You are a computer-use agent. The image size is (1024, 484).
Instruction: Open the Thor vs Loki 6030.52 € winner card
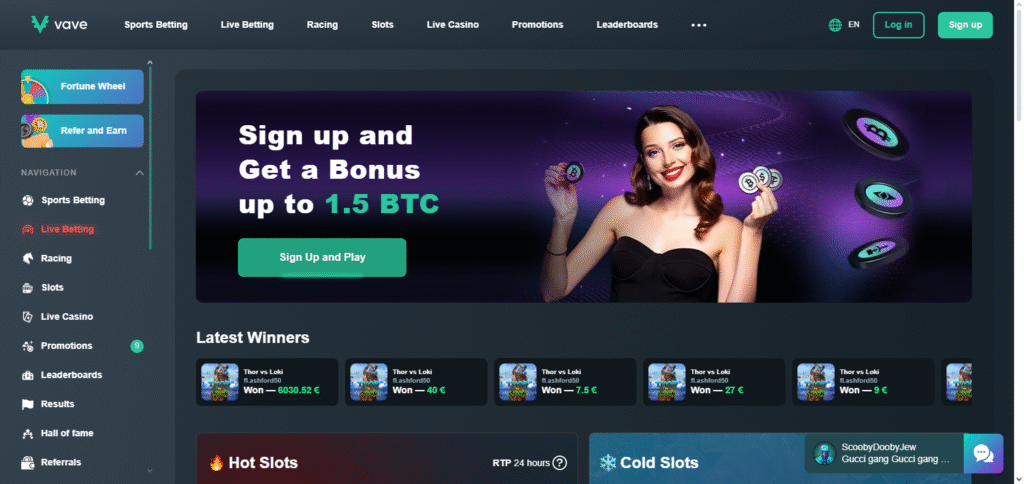pyautogui.click(x=267, y=382)
